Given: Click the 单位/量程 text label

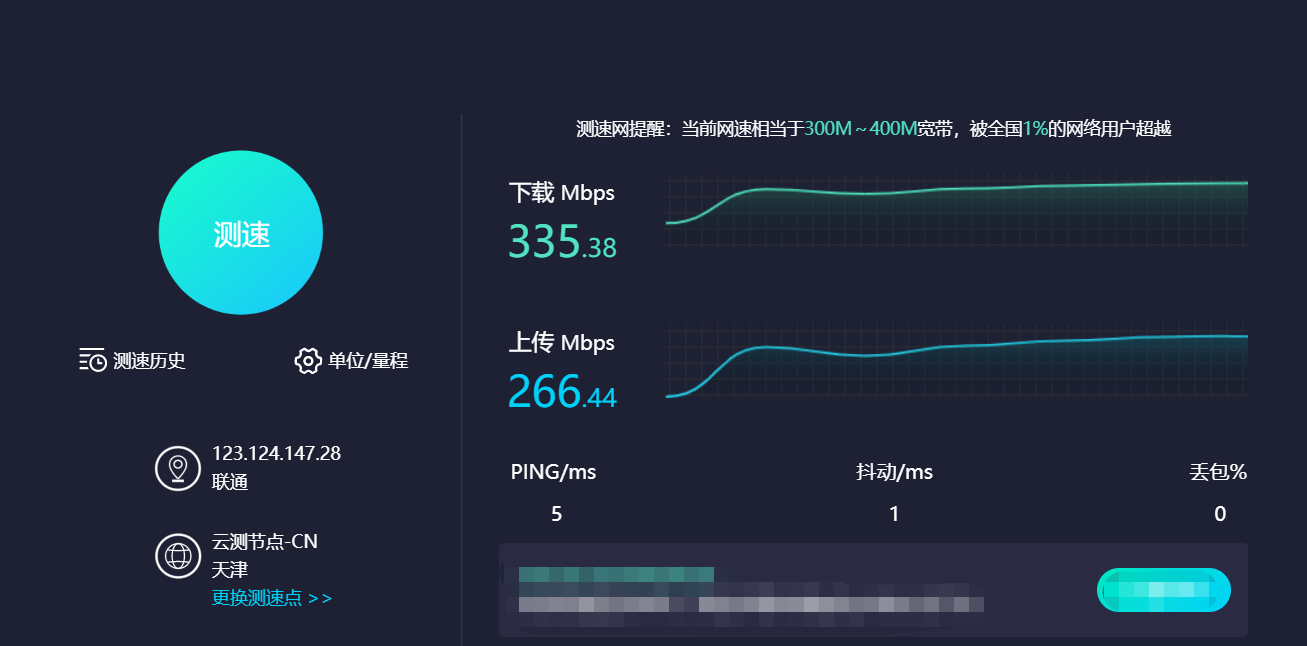Looking at the screenshot, I should click(368, 361).
